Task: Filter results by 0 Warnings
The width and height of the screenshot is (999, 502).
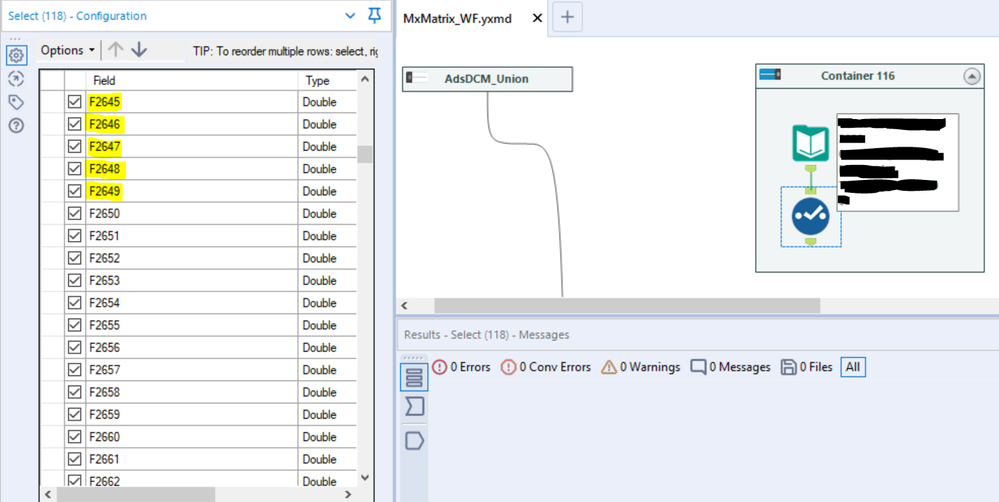Action: point(640,367)
